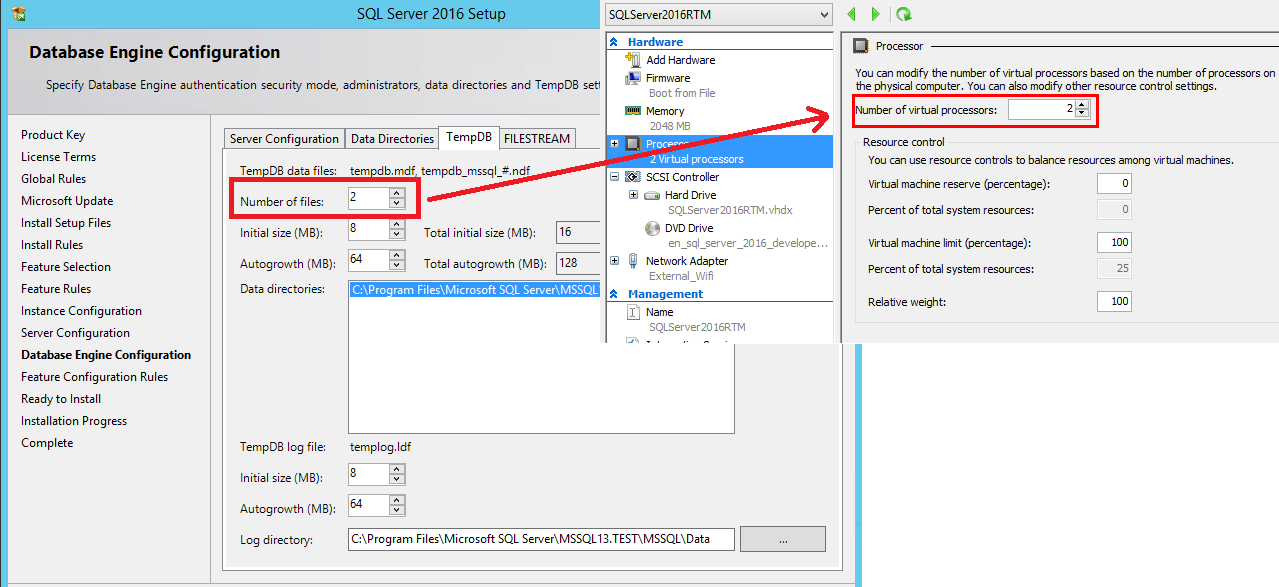
Task: Go forward with the green right arrow
Action: (876, 14)
